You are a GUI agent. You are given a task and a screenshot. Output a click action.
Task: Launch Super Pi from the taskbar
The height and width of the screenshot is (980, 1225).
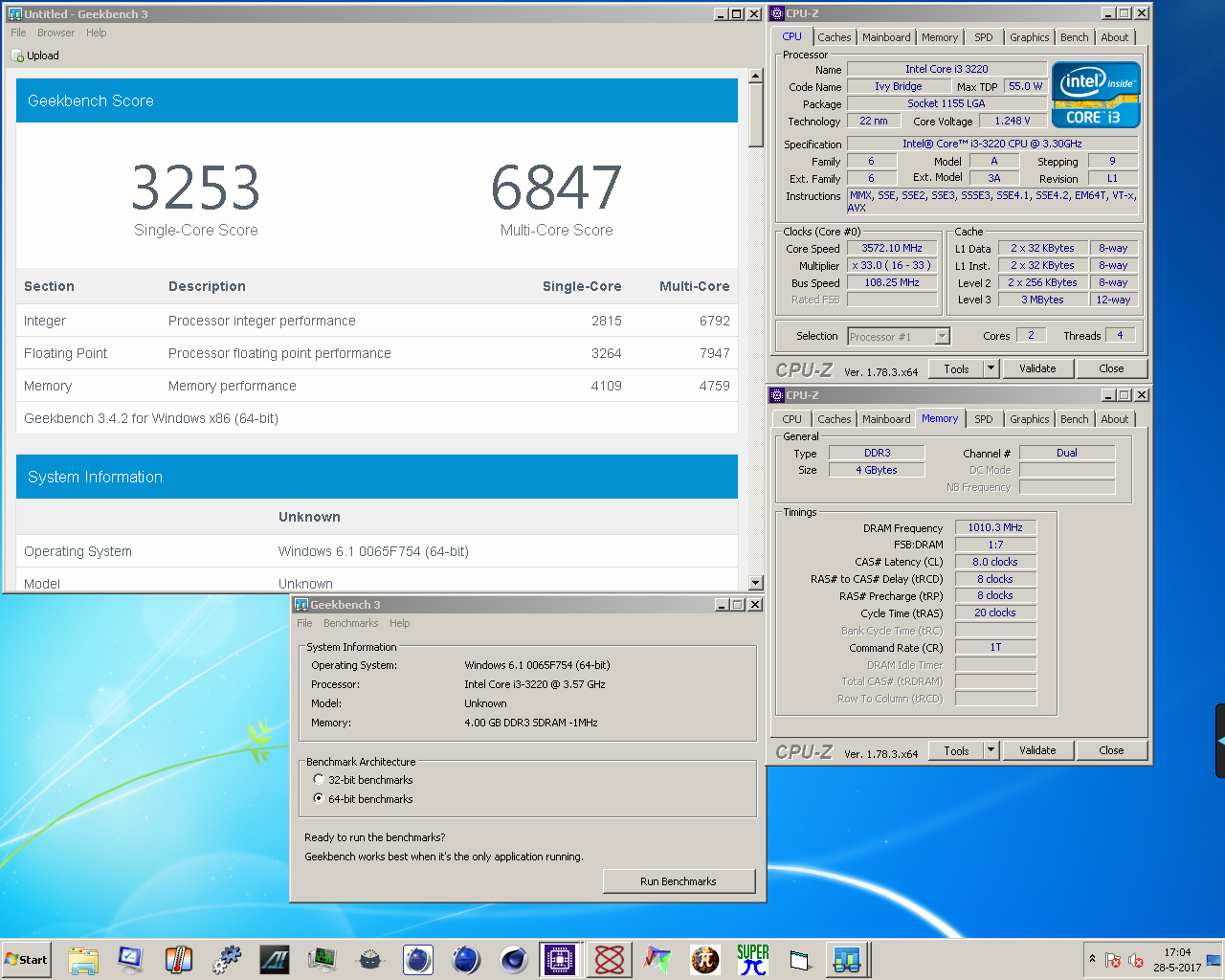[x=753, y=959]
